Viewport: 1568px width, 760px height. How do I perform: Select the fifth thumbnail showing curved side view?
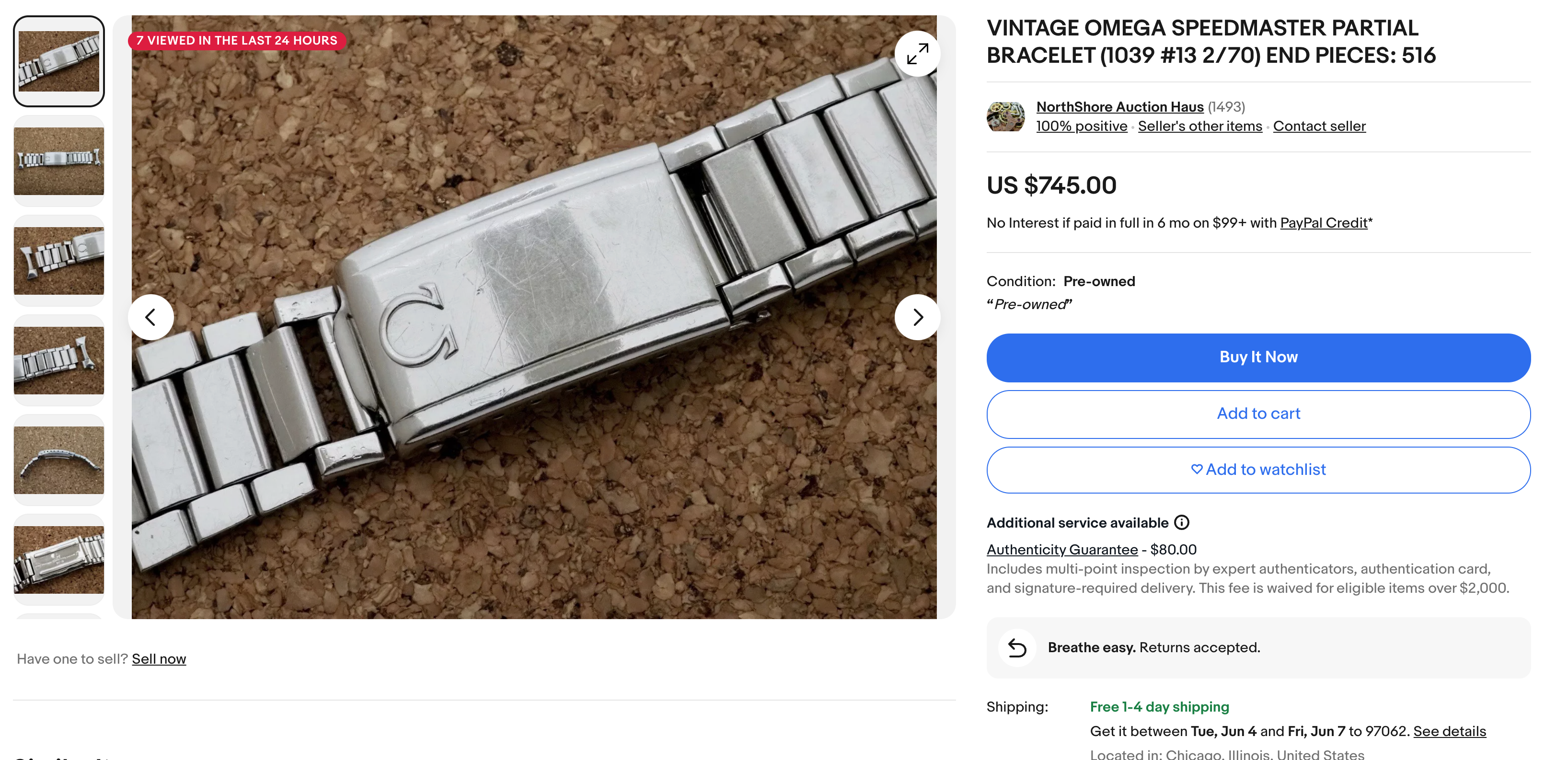pyautogui.click(x=59, y=460)
